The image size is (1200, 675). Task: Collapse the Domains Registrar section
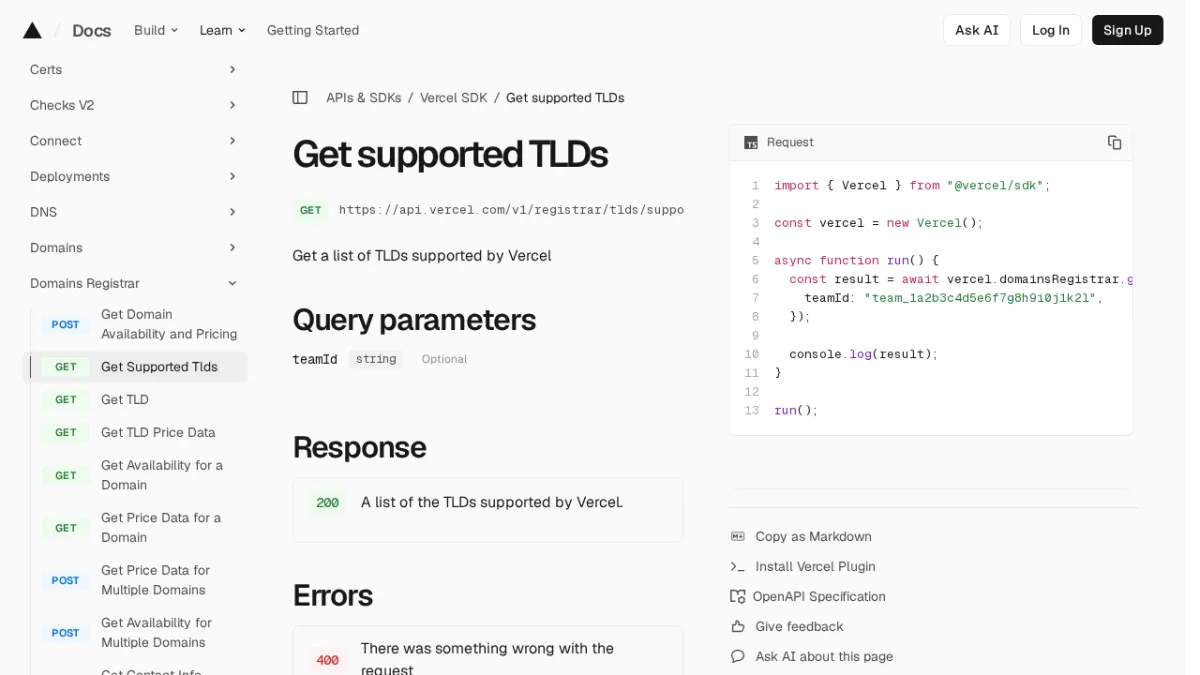pyautogui.click(x=134, y=283)
